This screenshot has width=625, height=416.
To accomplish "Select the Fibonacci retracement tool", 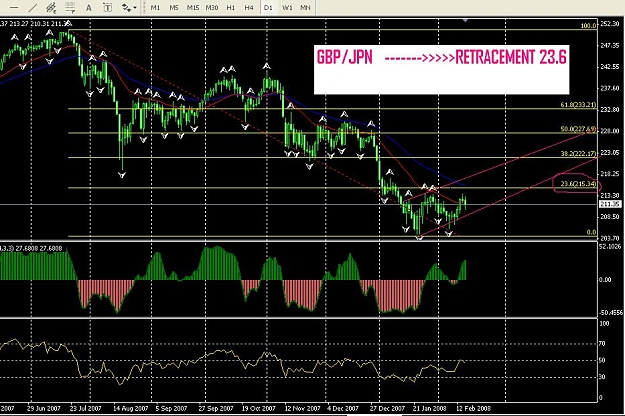I will pyautogui.click(x=70, y=8).
